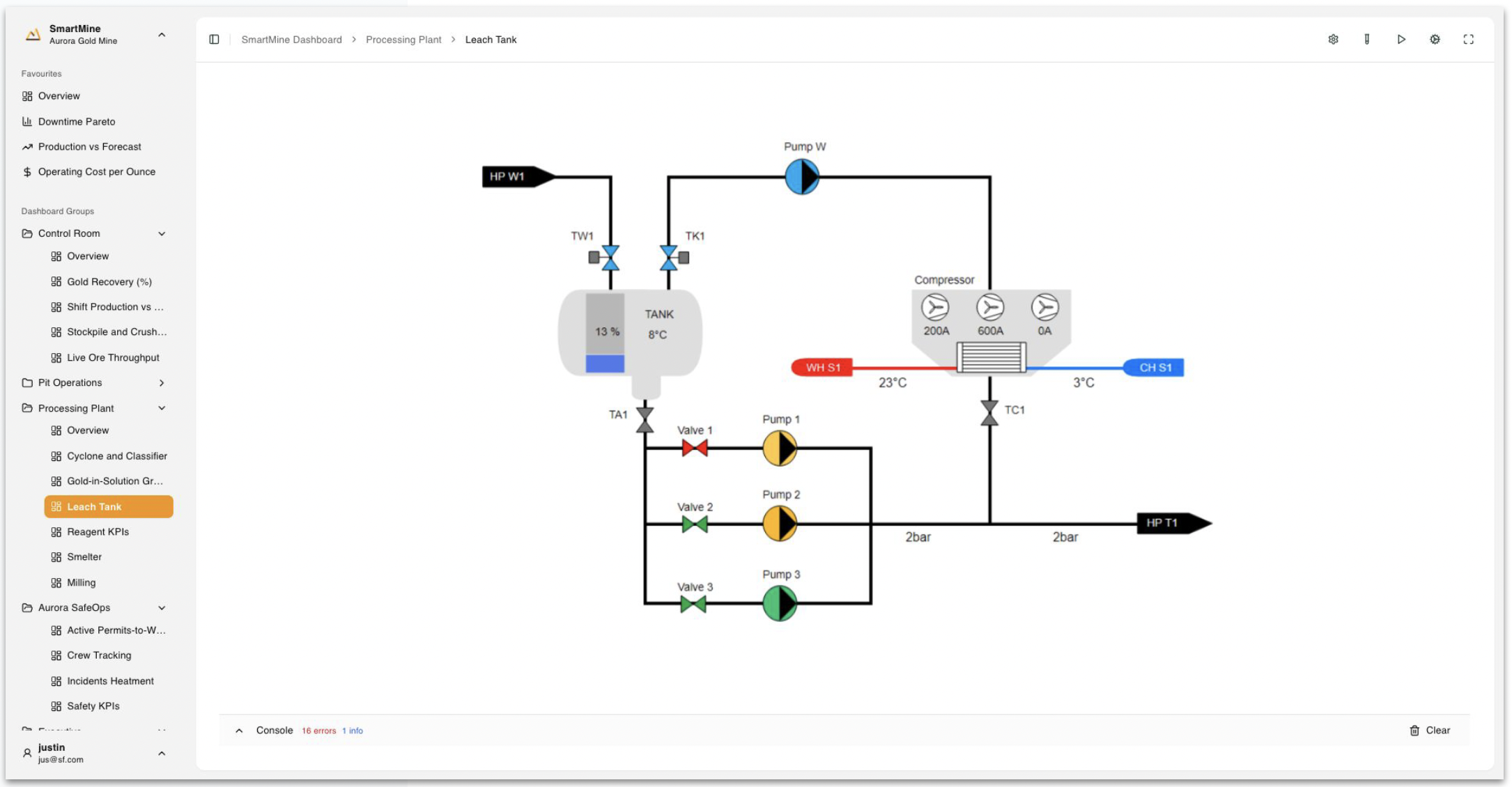Click the red Valve 1 symbol
1512x787 pixels.
(x=694, y=449)
